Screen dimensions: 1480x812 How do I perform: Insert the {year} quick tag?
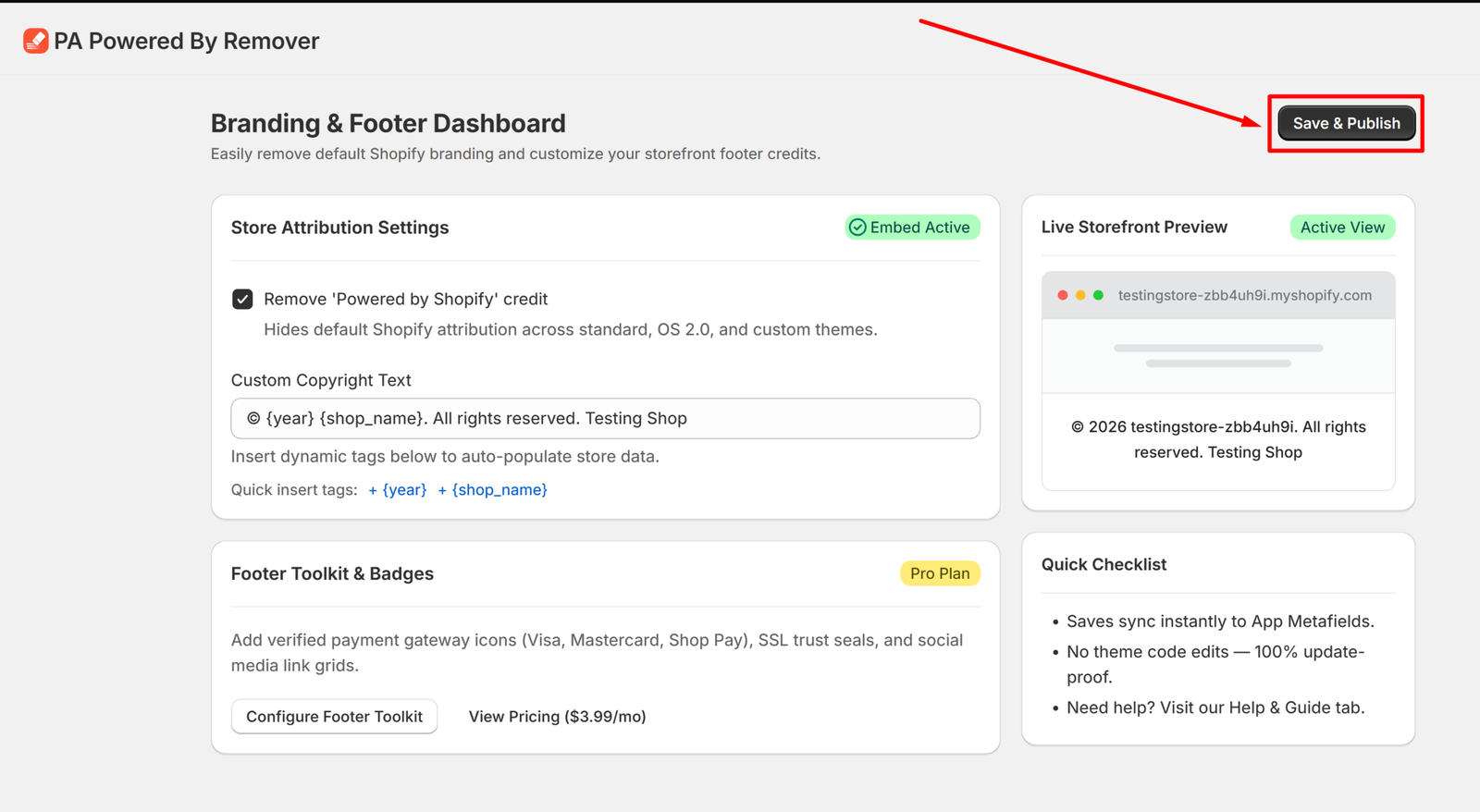click(x=398, y=489)
